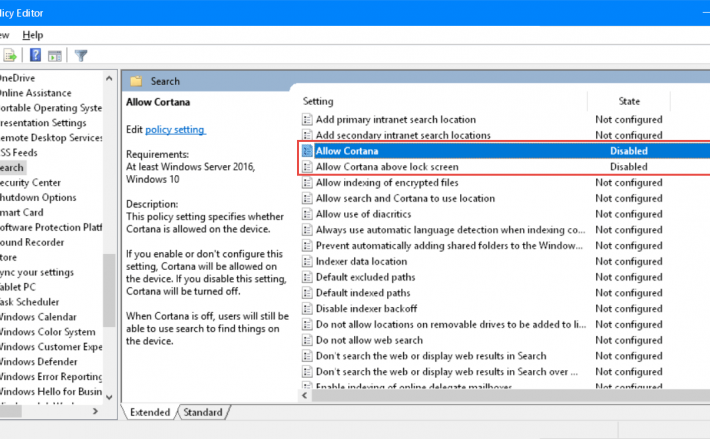Click the tree pane vertical scrollbar thumb

pos(109,290)
